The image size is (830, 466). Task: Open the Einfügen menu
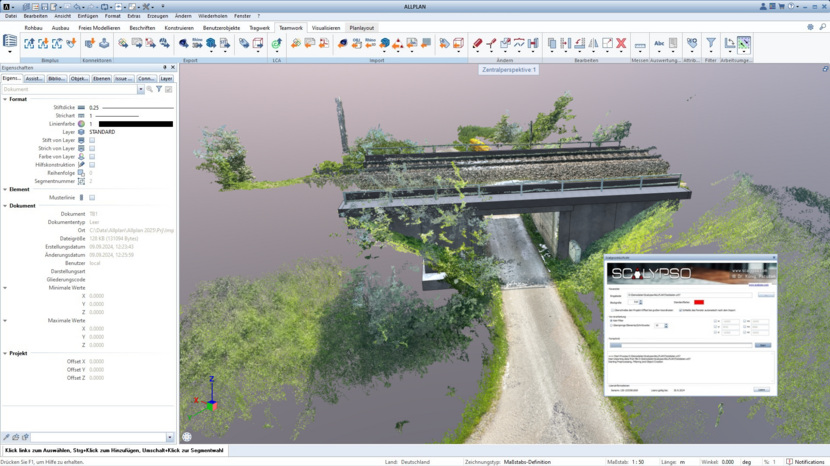[87, 16]
